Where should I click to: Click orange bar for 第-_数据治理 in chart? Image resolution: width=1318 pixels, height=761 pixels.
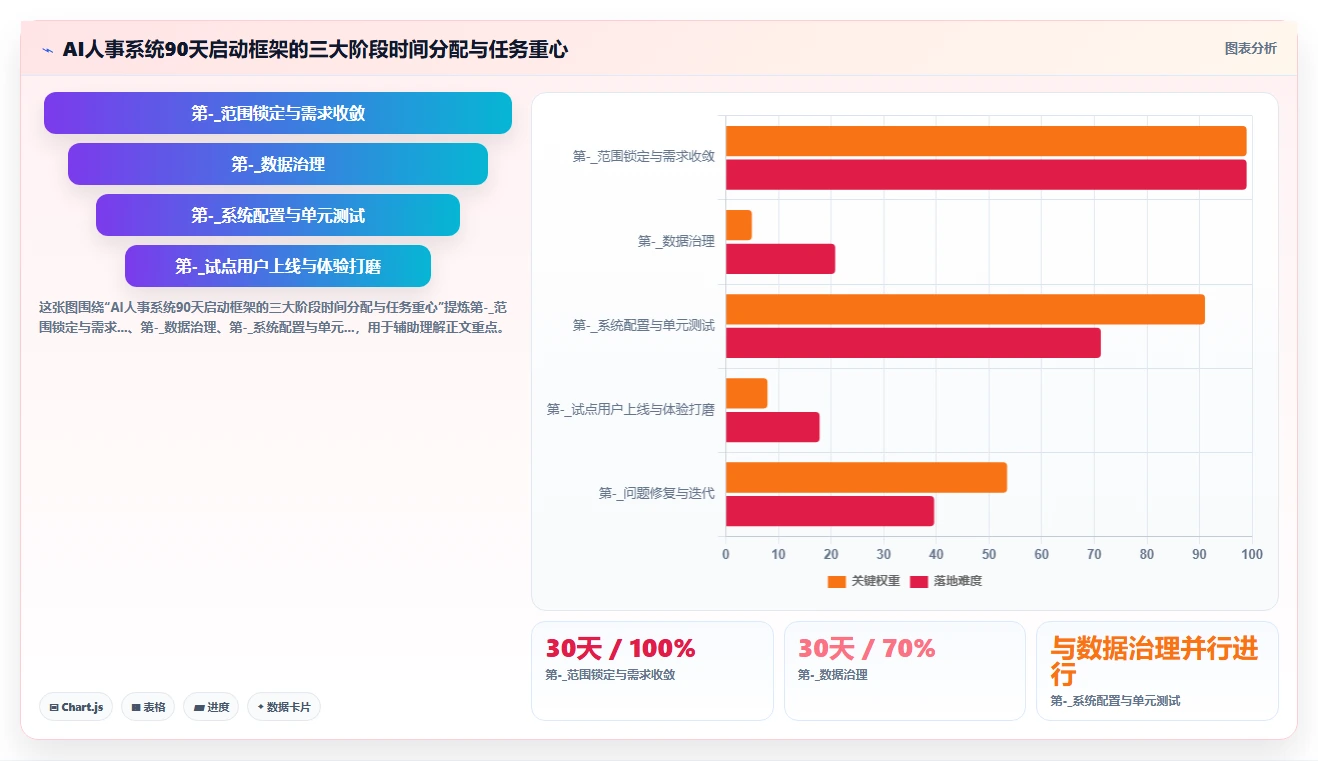click(739, 225)
